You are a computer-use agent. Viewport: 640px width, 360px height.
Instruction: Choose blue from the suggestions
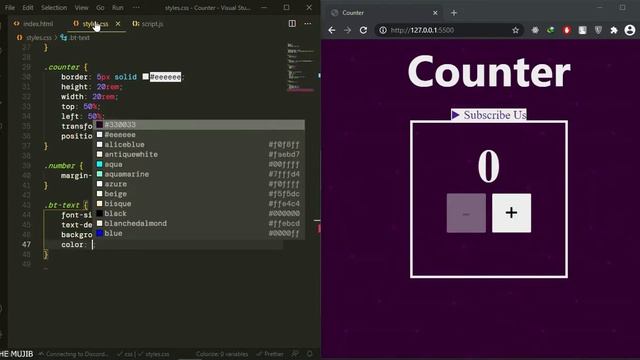point(200,233)
